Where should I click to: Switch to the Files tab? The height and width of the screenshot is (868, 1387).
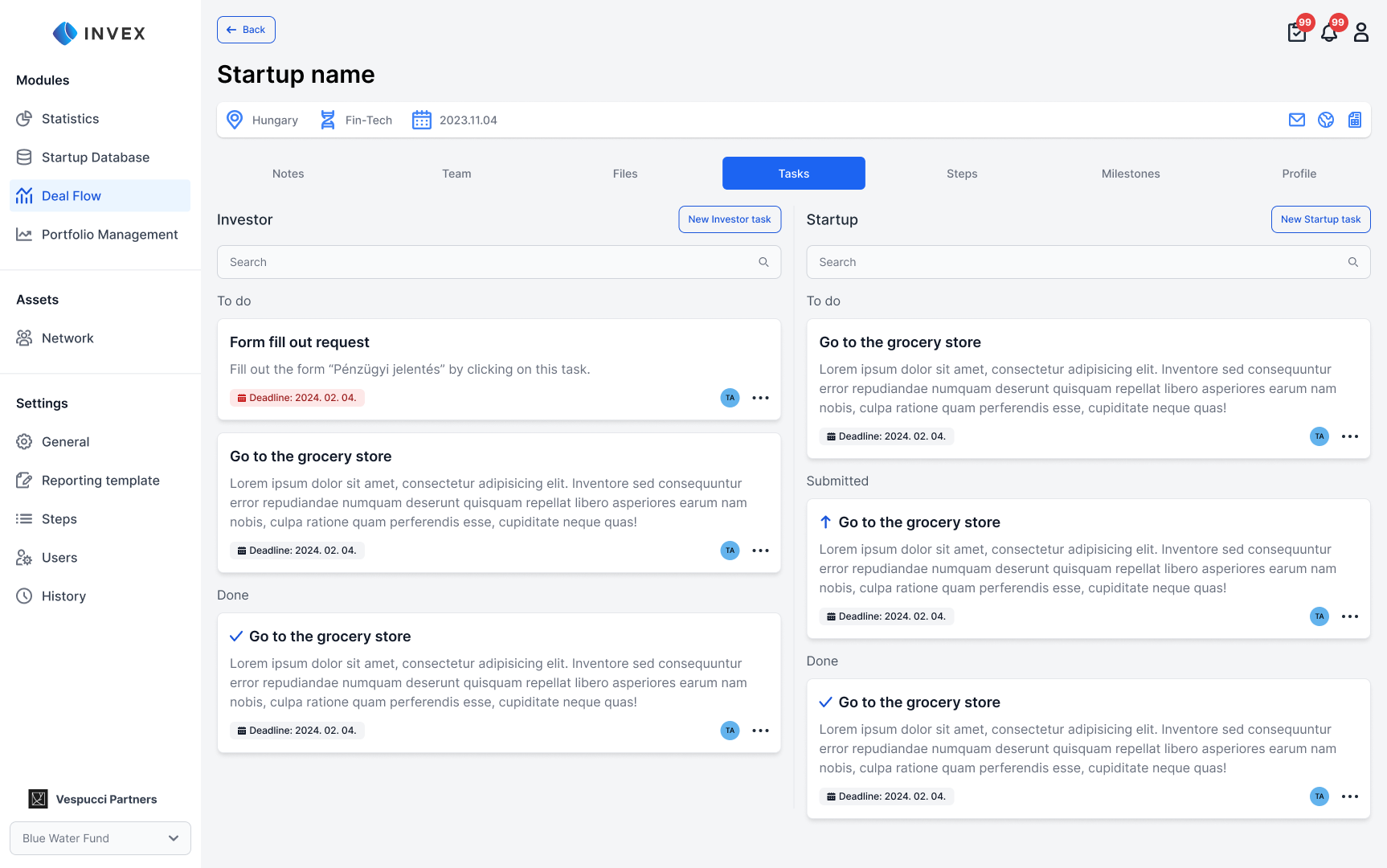pyautogui.click(x=624, y=174)
